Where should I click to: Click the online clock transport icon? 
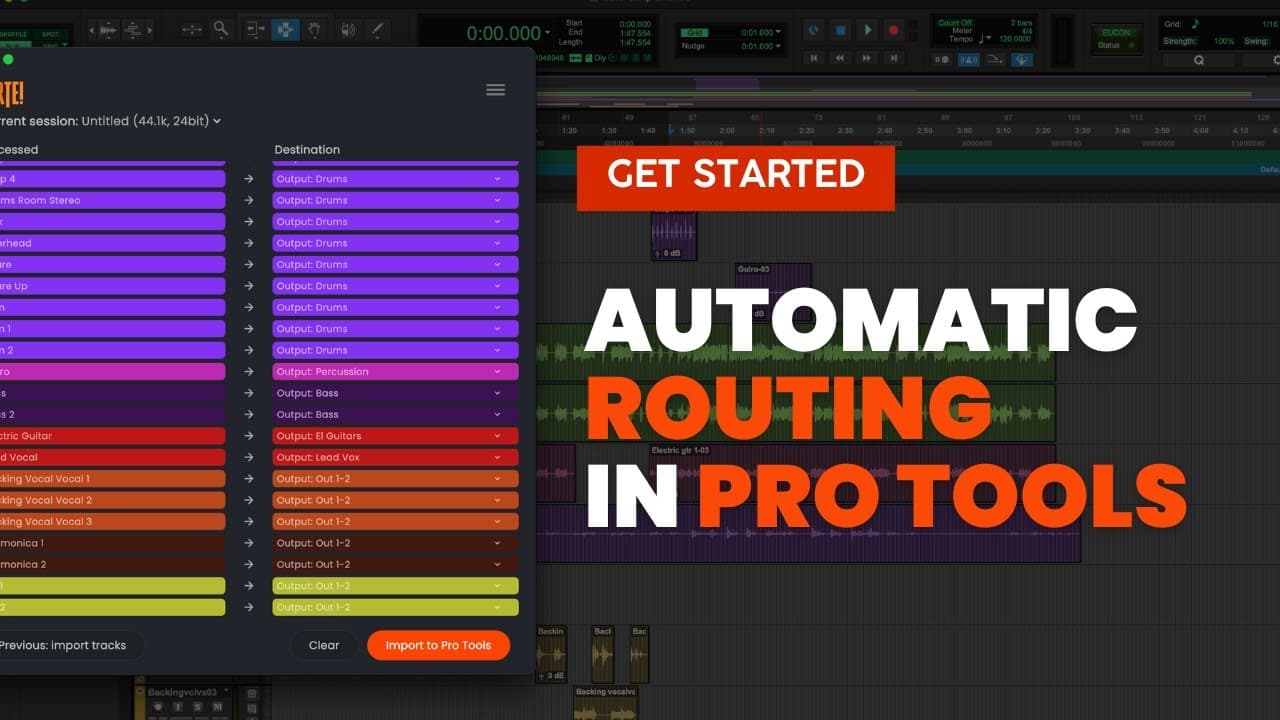(x=813, y=30)
